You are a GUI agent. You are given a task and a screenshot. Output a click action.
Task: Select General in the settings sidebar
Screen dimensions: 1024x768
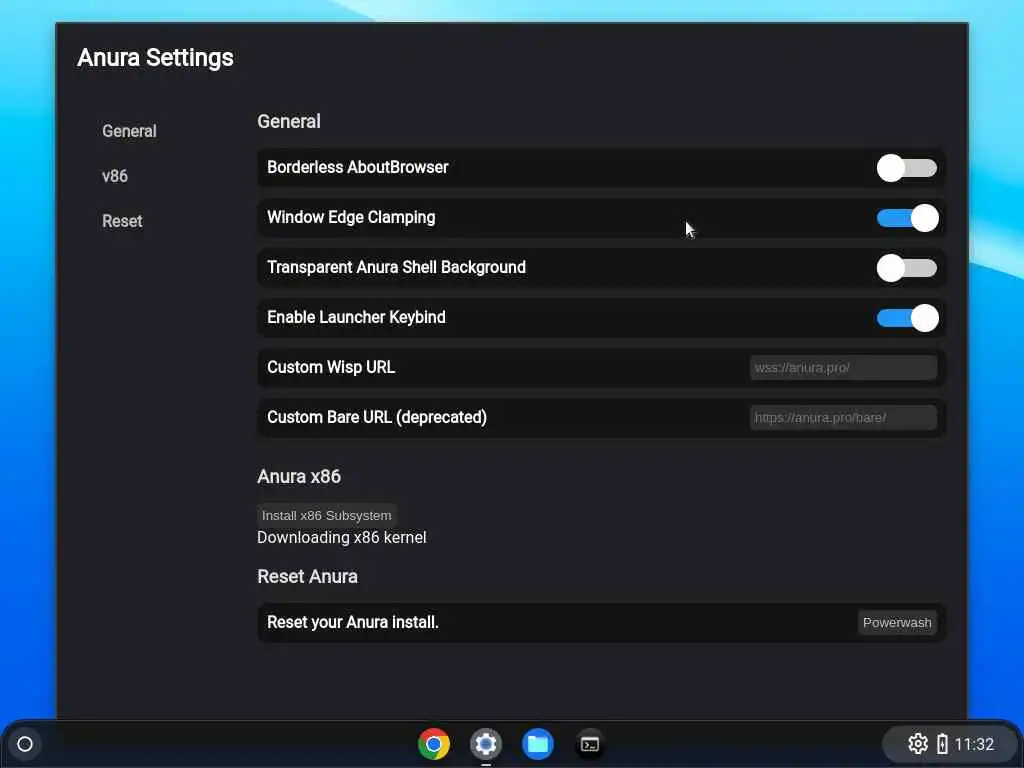pyautogui.click(x=129, y=131)
